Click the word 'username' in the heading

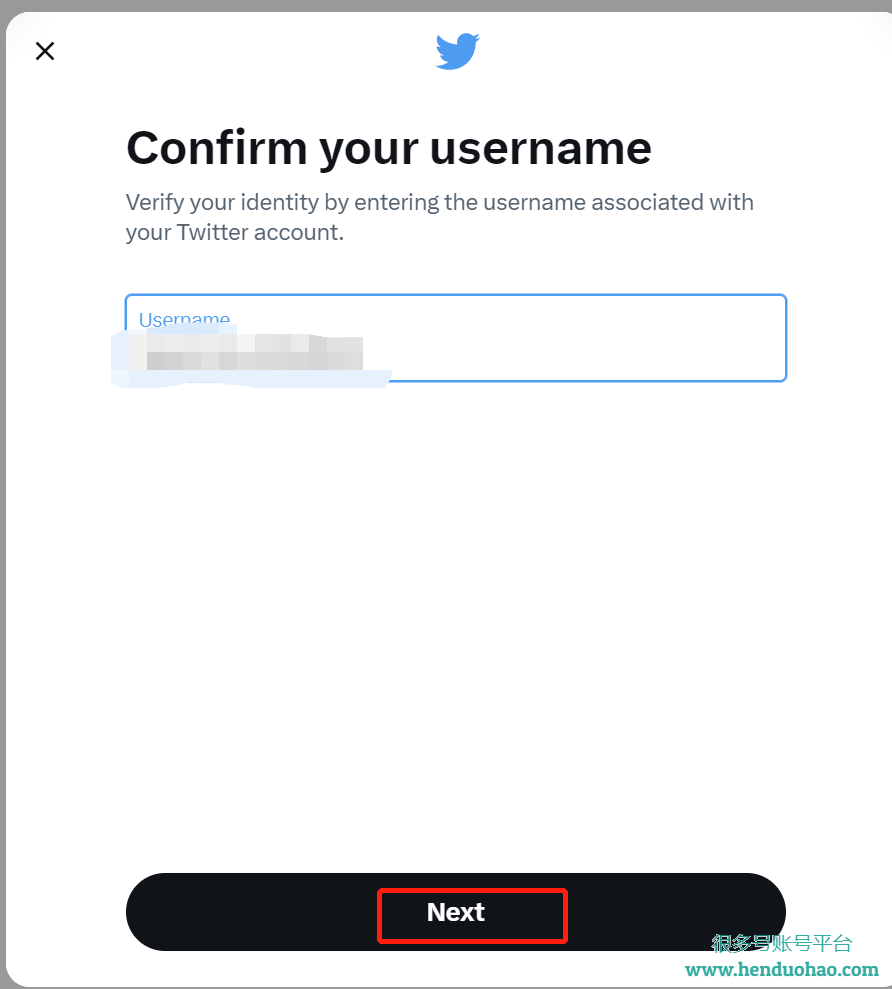540,148
